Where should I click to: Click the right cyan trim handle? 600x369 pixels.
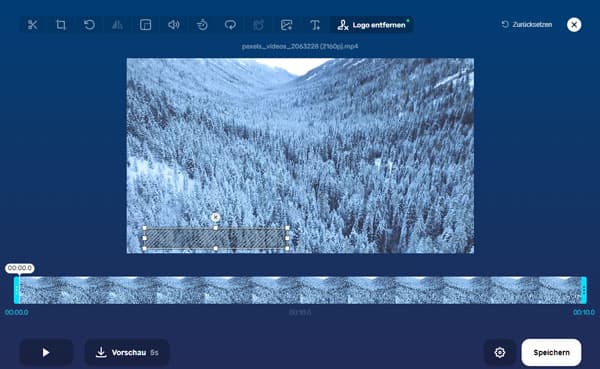(584, 290)
